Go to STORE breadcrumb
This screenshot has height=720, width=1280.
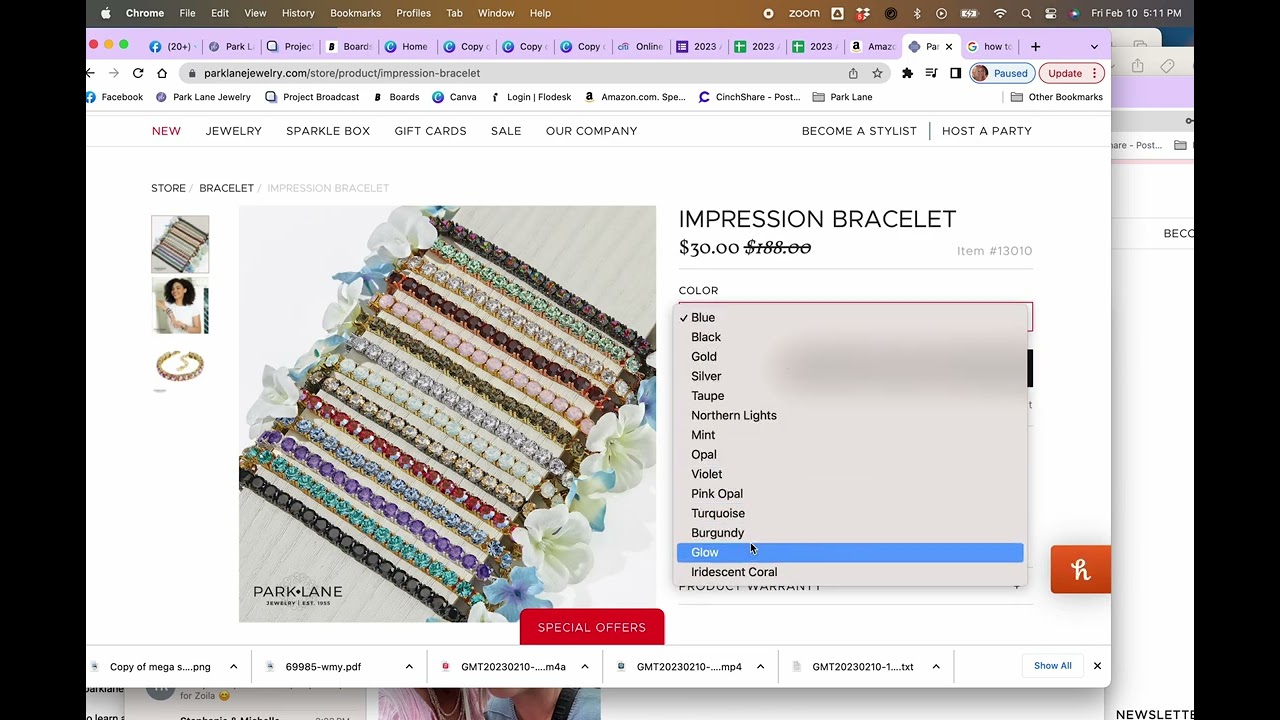[168, 188]
